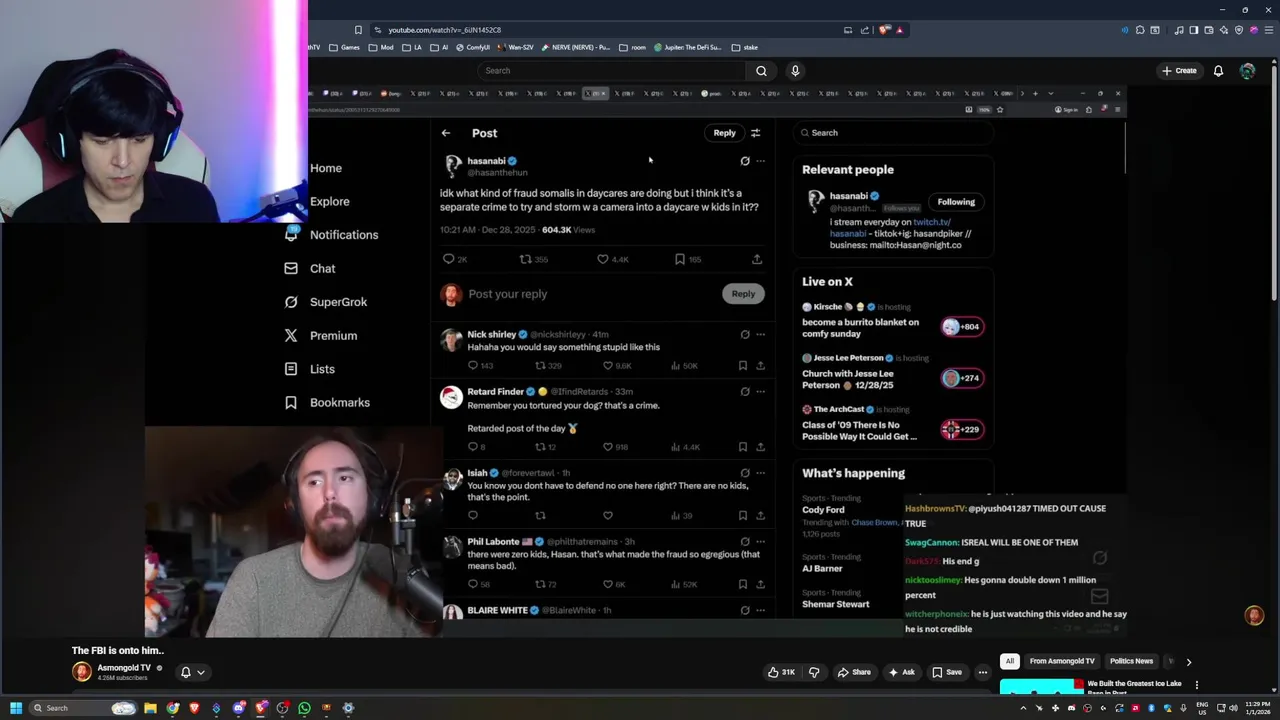
Task: Like Isiah's reply with the heart
Action: pyautogui.click(x=608, y=516)
